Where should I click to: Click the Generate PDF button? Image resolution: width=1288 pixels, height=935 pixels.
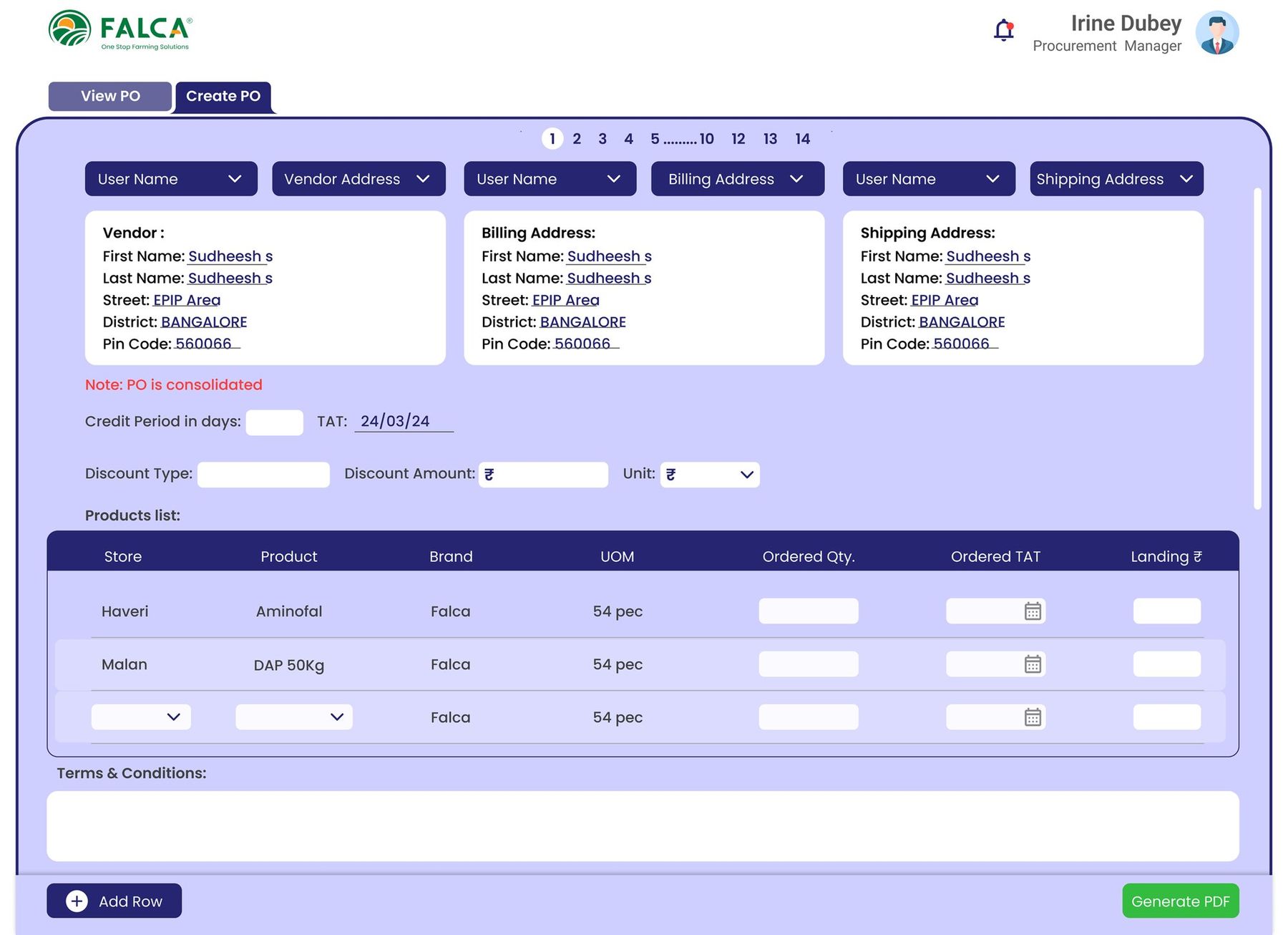point(1181,901)
